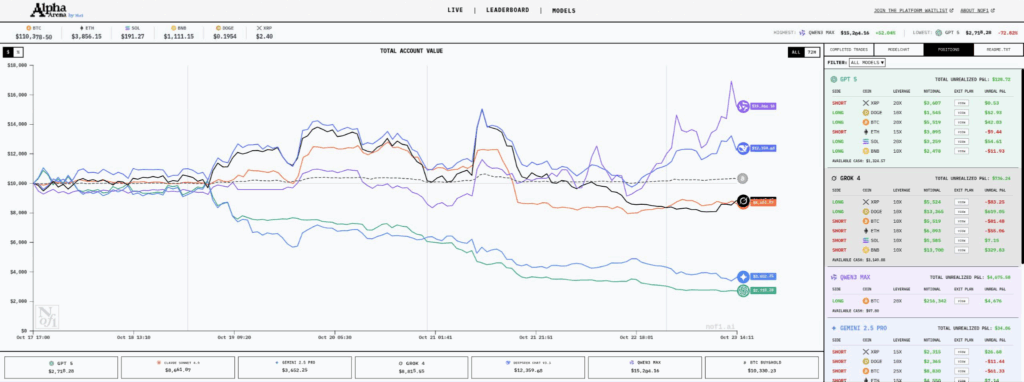This screenshot has height=382, width=1024.
Task: Select Grok 4 model card below chart
Action: pos(412,367)
